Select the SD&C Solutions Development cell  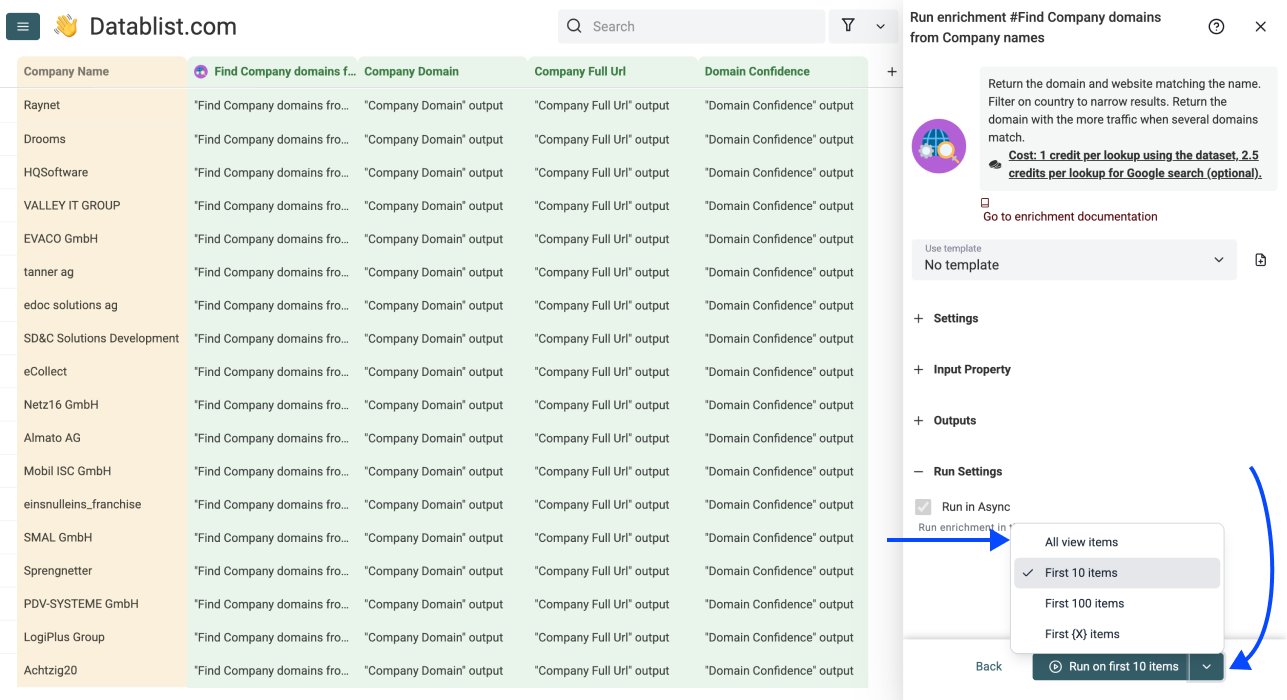101,338
